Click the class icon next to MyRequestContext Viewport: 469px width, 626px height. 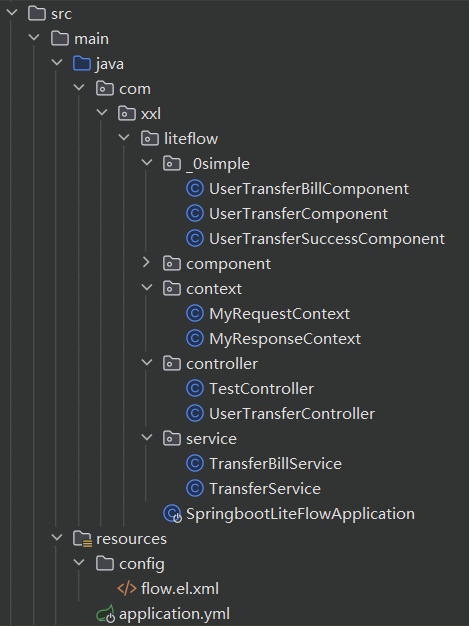(x=195, y=313)
